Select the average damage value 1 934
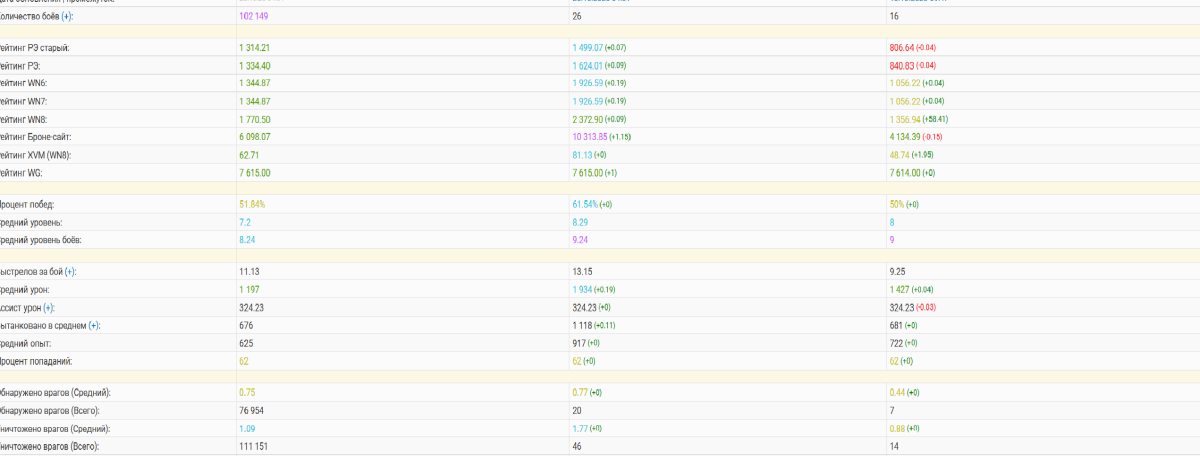 tap(583, 290)
